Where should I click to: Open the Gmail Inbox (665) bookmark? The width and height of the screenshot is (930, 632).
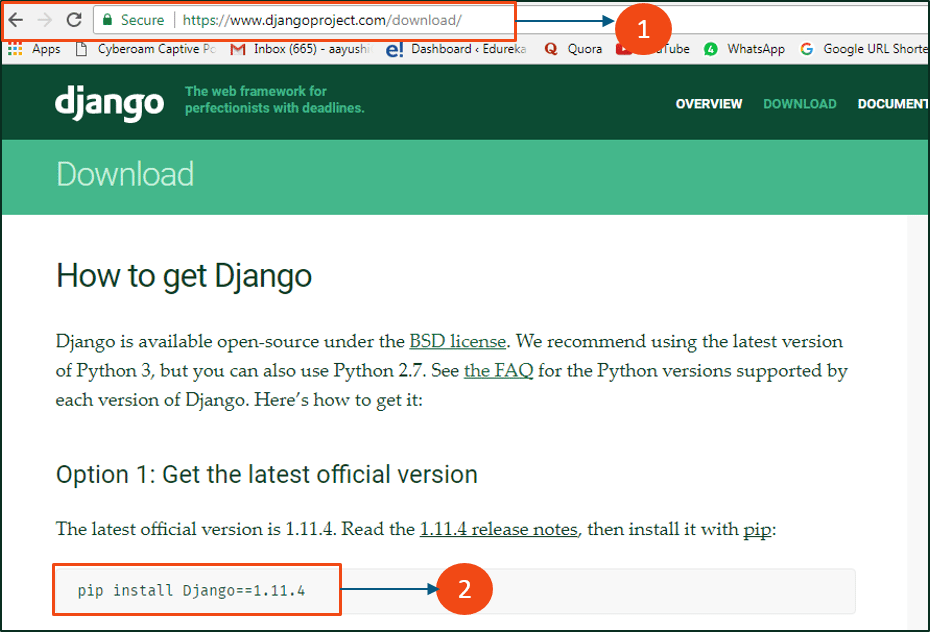click(x=301, y=49)
